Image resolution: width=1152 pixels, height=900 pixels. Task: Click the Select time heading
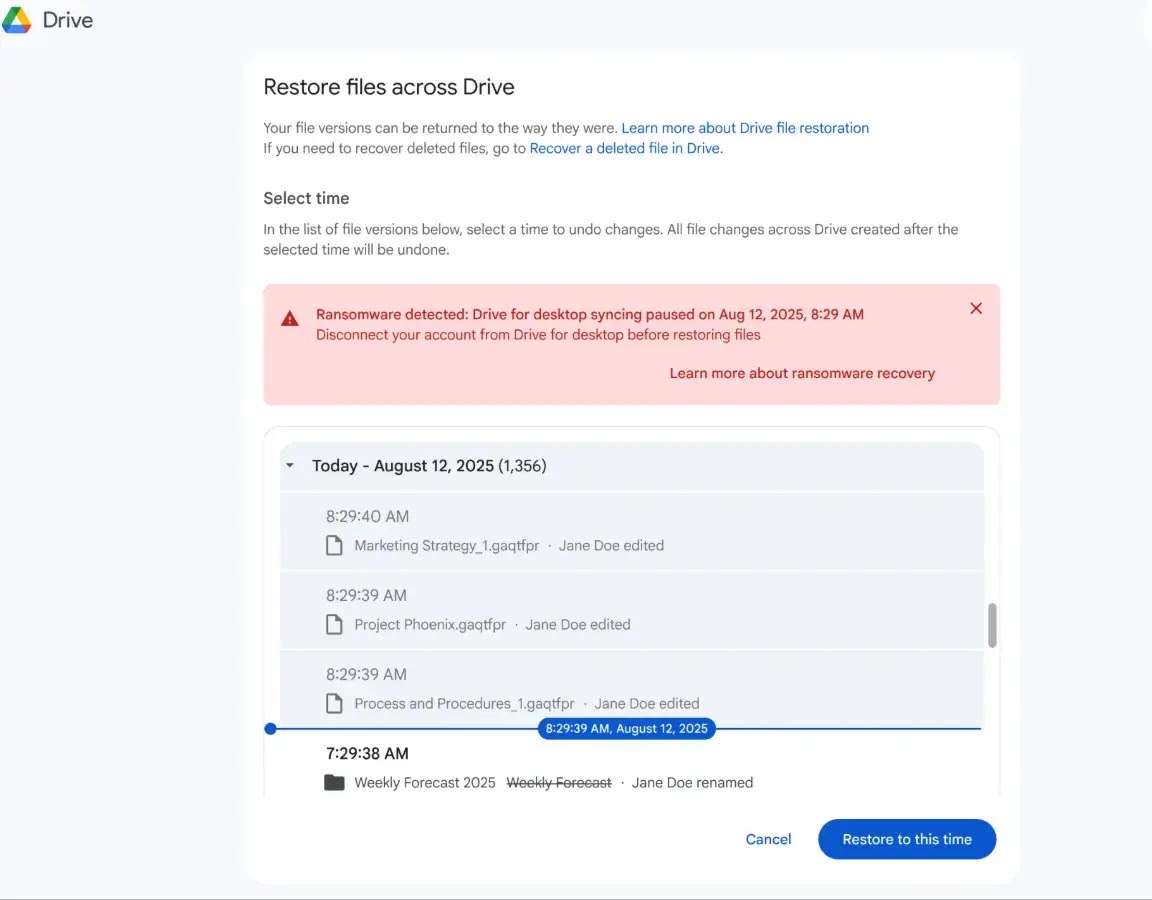point(306,198)
